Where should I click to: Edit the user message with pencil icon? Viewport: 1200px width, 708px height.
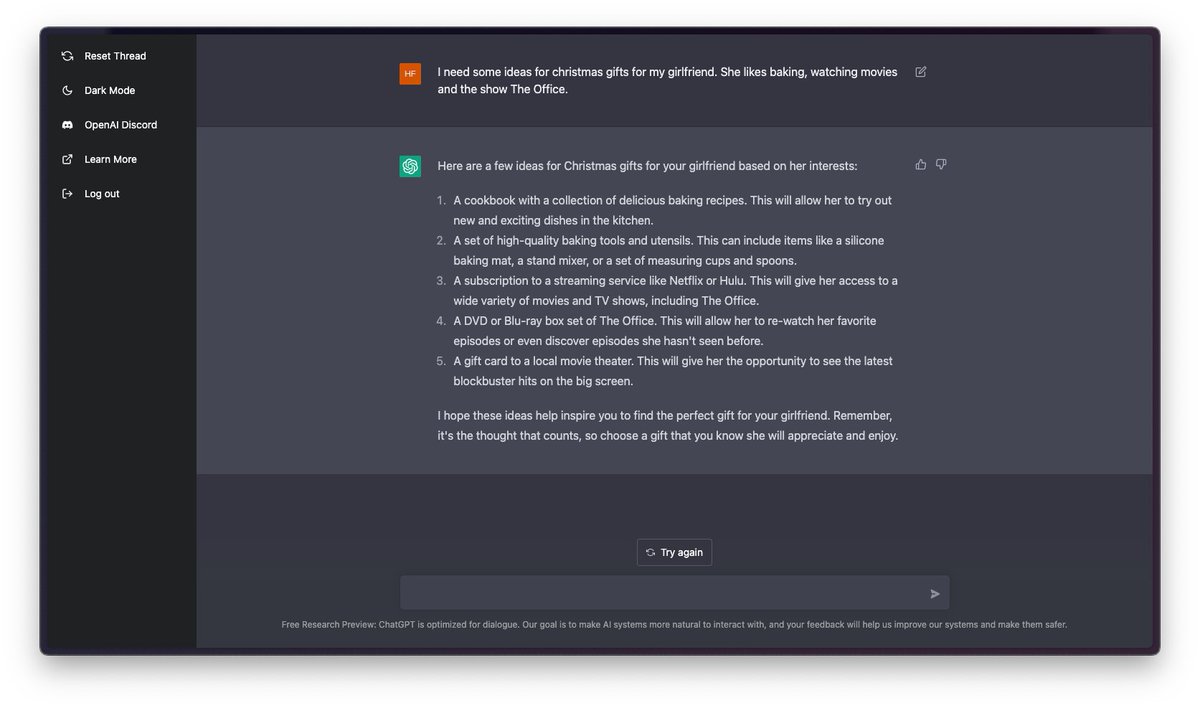point(921,72)
